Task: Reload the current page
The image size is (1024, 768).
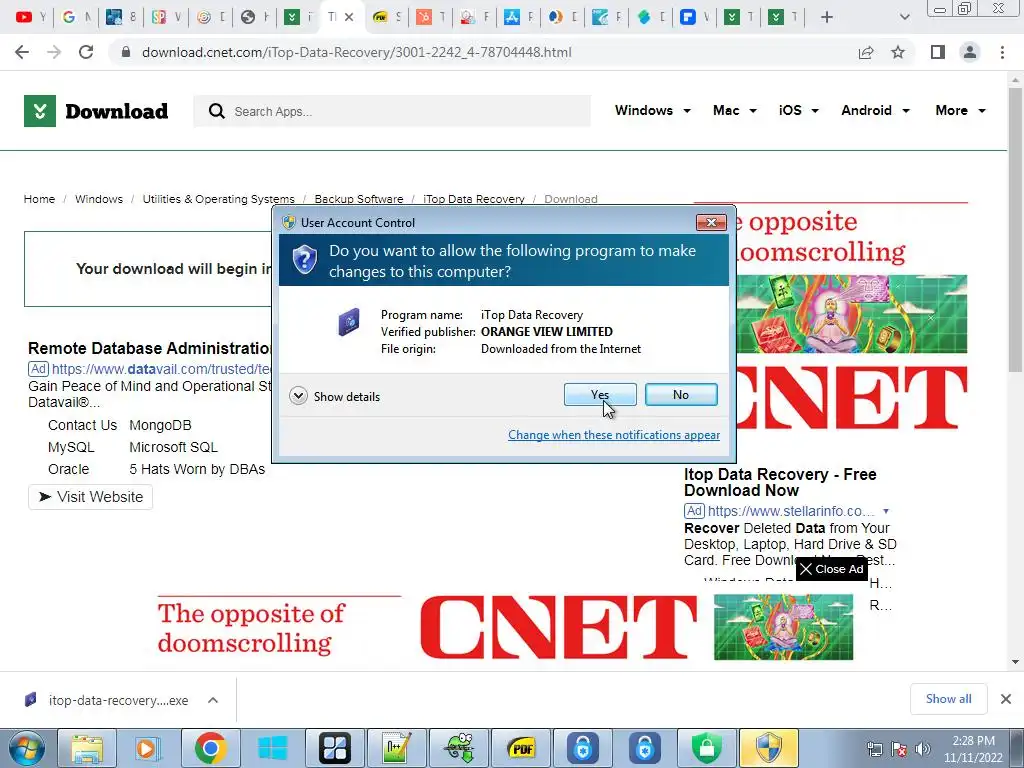Action: point(86,52)
